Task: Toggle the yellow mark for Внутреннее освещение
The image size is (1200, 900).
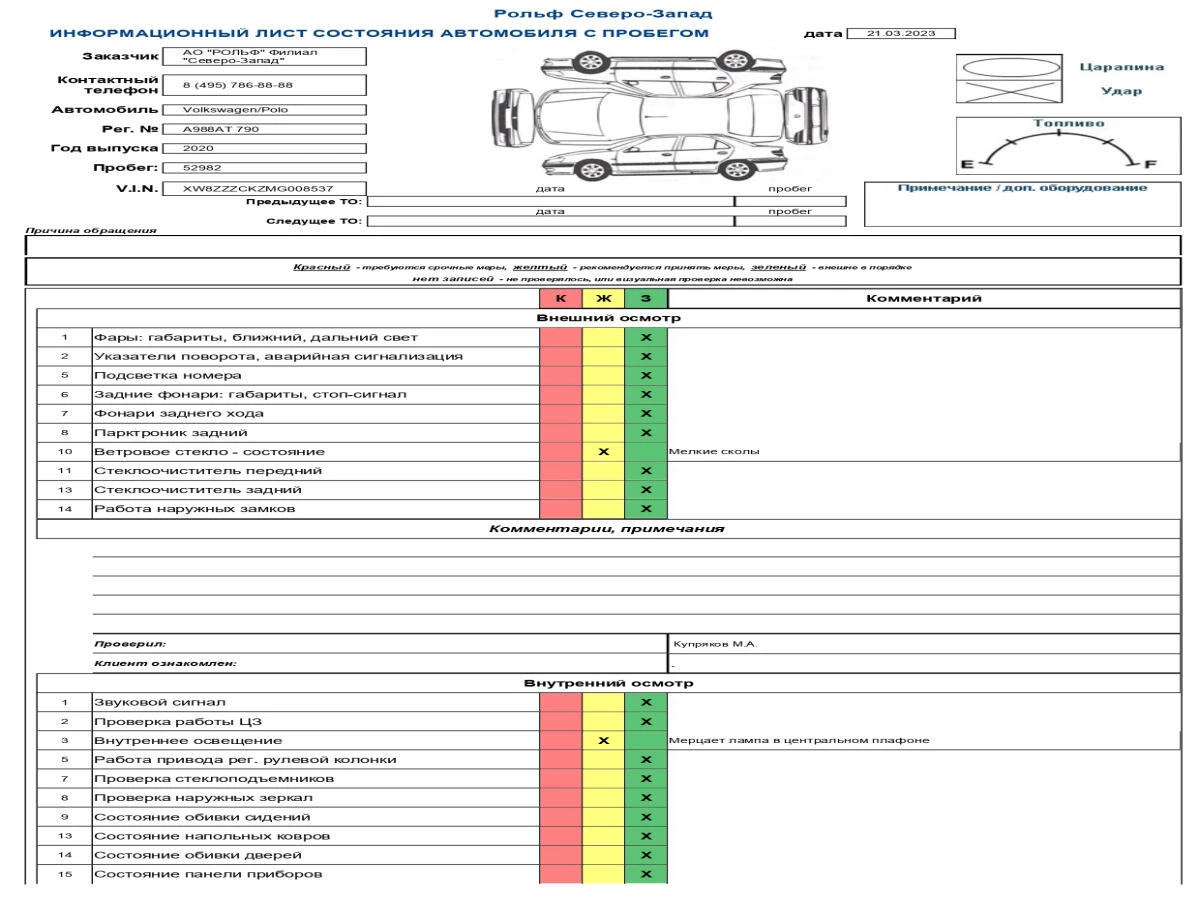Action: pos(603,741)
